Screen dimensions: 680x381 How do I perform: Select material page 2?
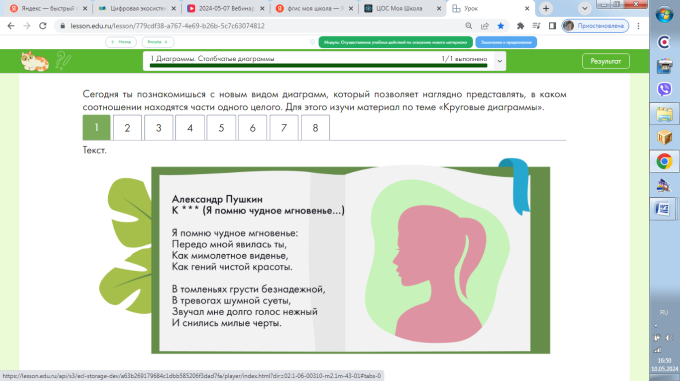(x=128, y=128)
